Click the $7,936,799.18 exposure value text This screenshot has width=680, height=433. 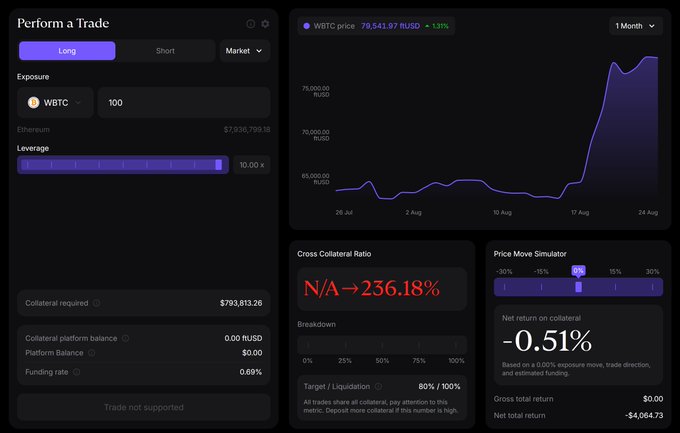(x=247, y=129)
